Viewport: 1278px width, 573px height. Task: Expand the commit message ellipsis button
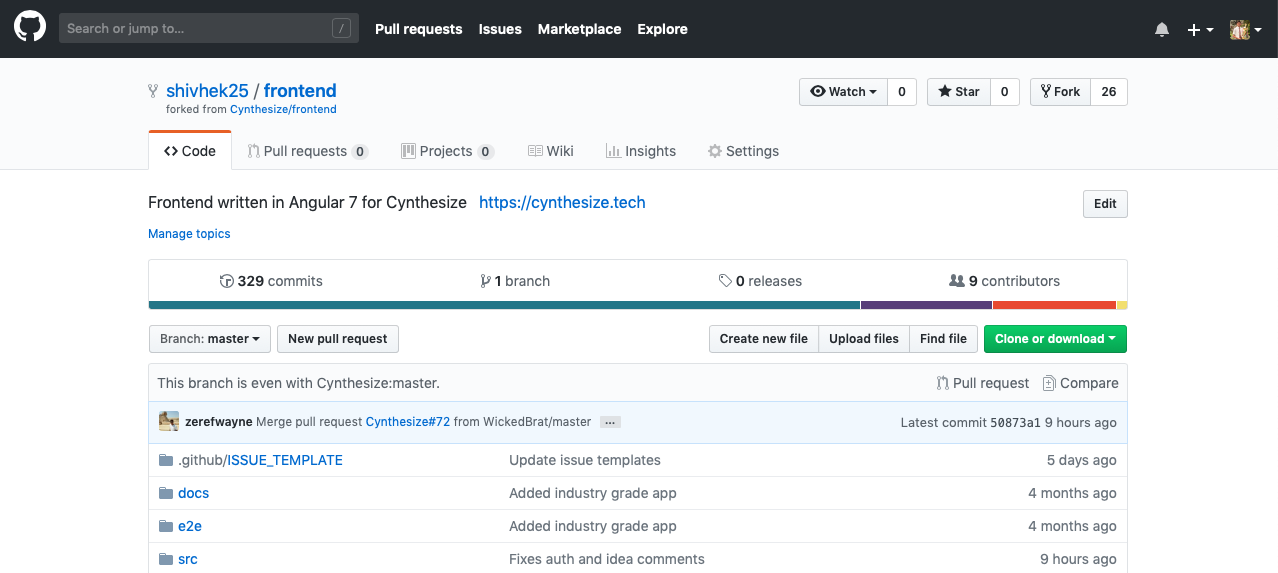coord(610,422)
